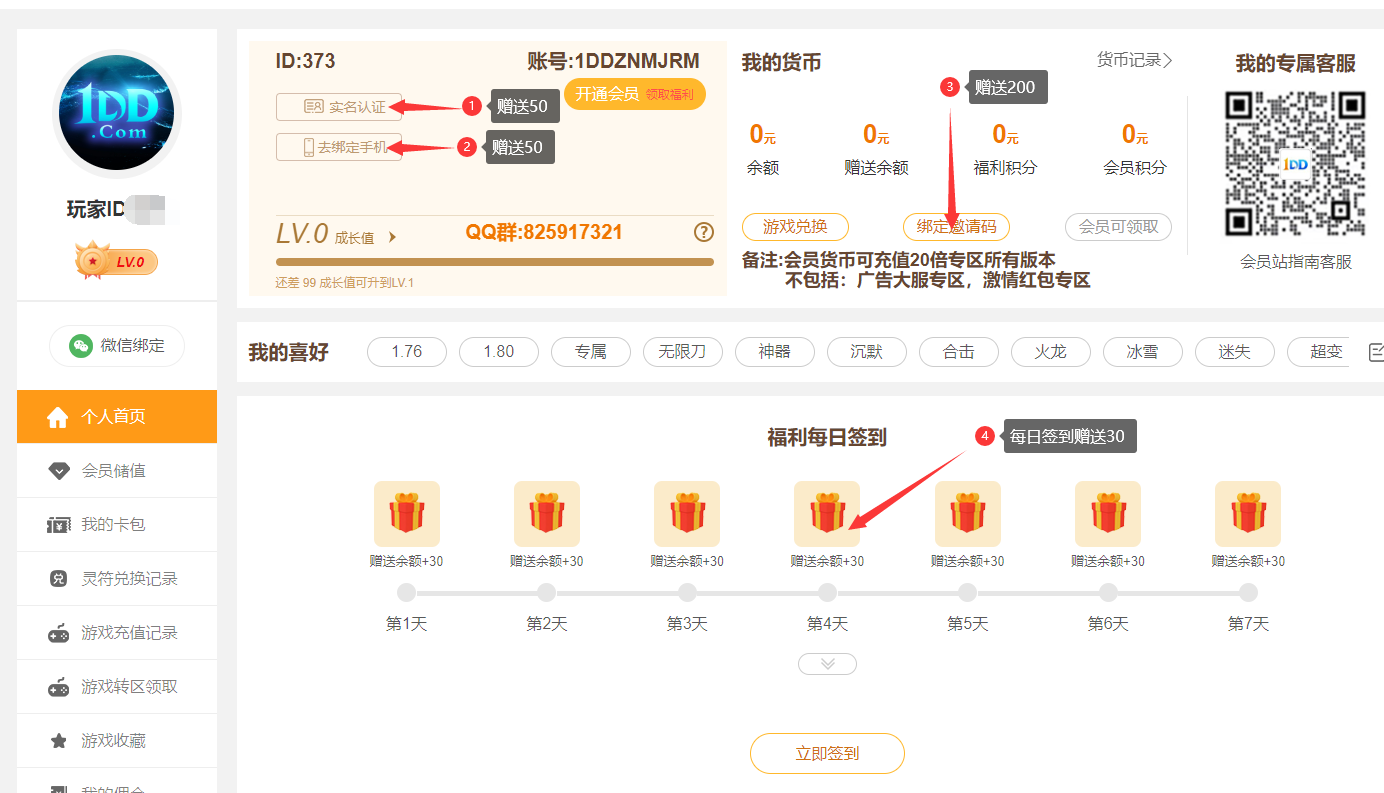Screen dimensions: 1384x793
Task: Click the WeChat binding icon
Action: pos(80,346)
